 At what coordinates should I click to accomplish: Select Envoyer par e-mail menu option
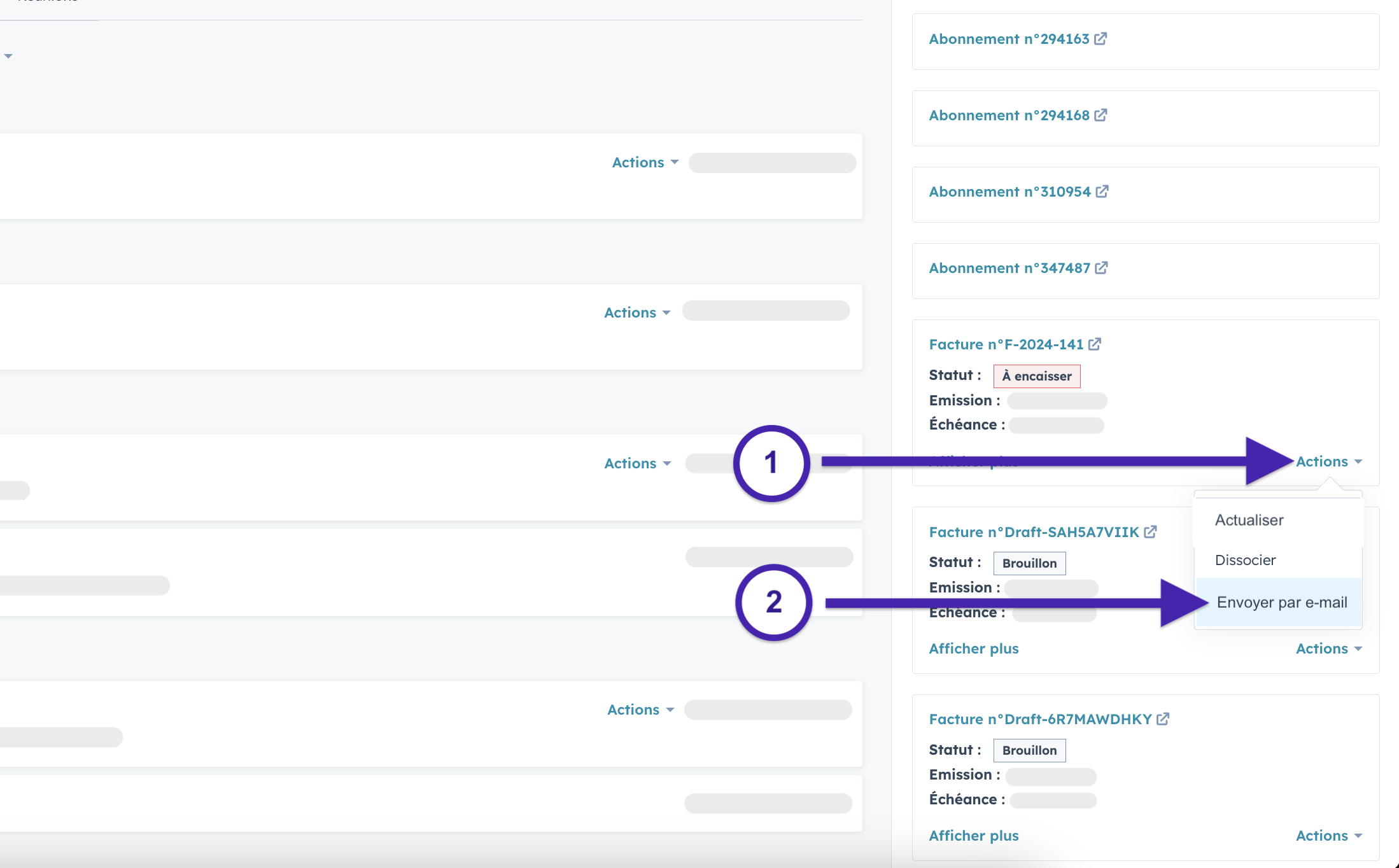(x=1281, y=603)
